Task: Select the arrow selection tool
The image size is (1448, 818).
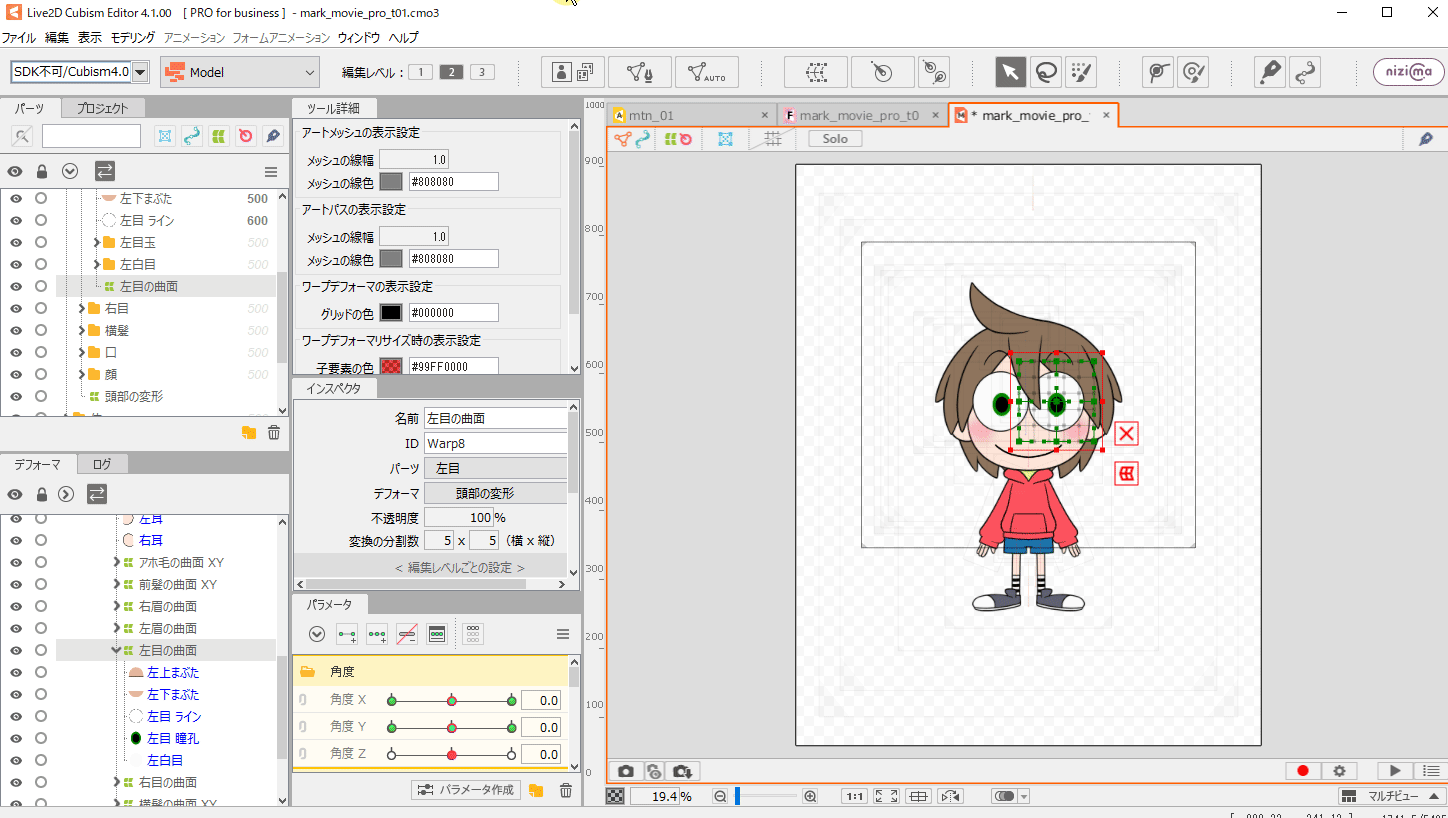Action: tap(1010, 72)
